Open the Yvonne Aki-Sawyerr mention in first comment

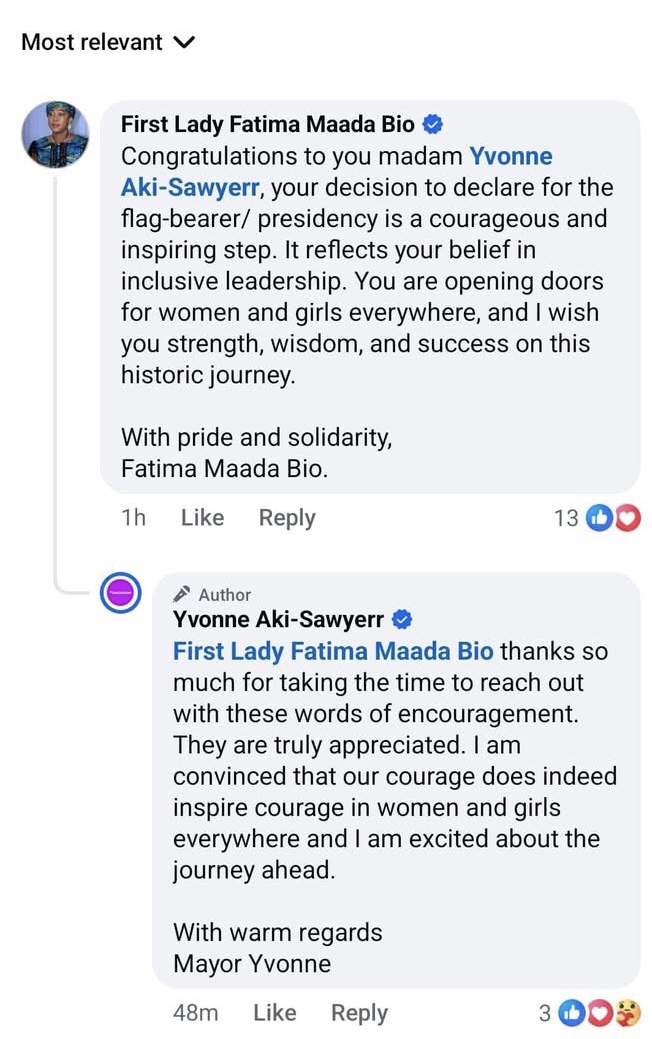click(336, 171)
